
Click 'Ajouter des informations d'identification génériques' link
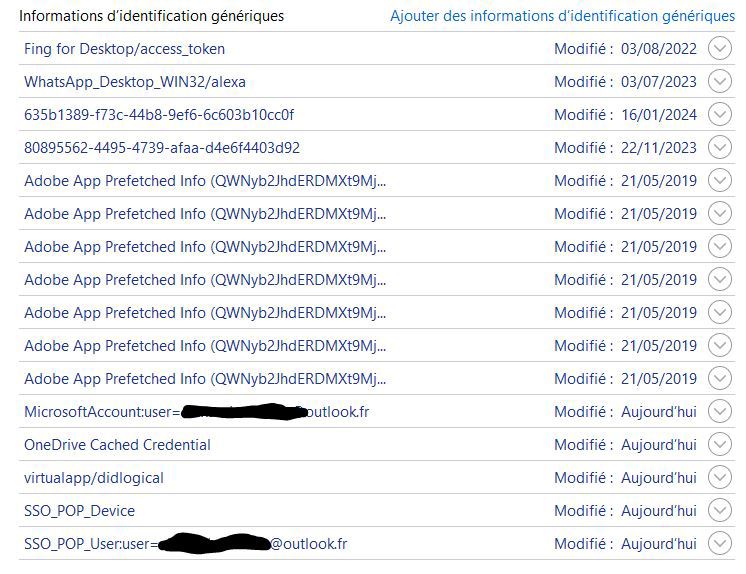(562, 16)
